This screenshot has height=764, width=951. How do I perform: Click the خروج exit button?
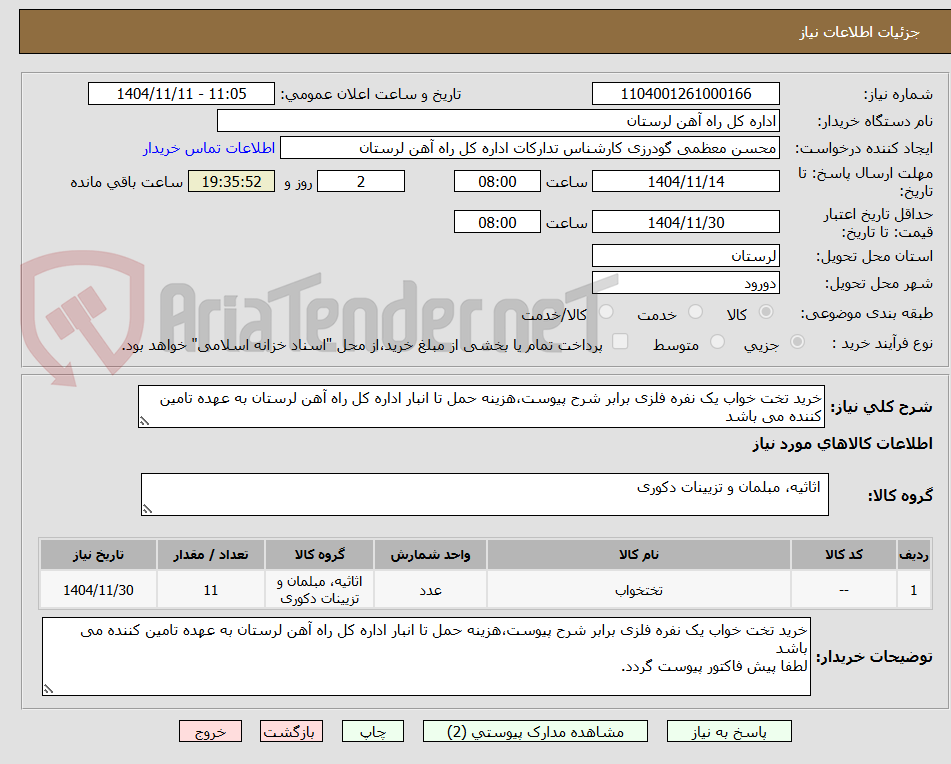pos(210,731)
